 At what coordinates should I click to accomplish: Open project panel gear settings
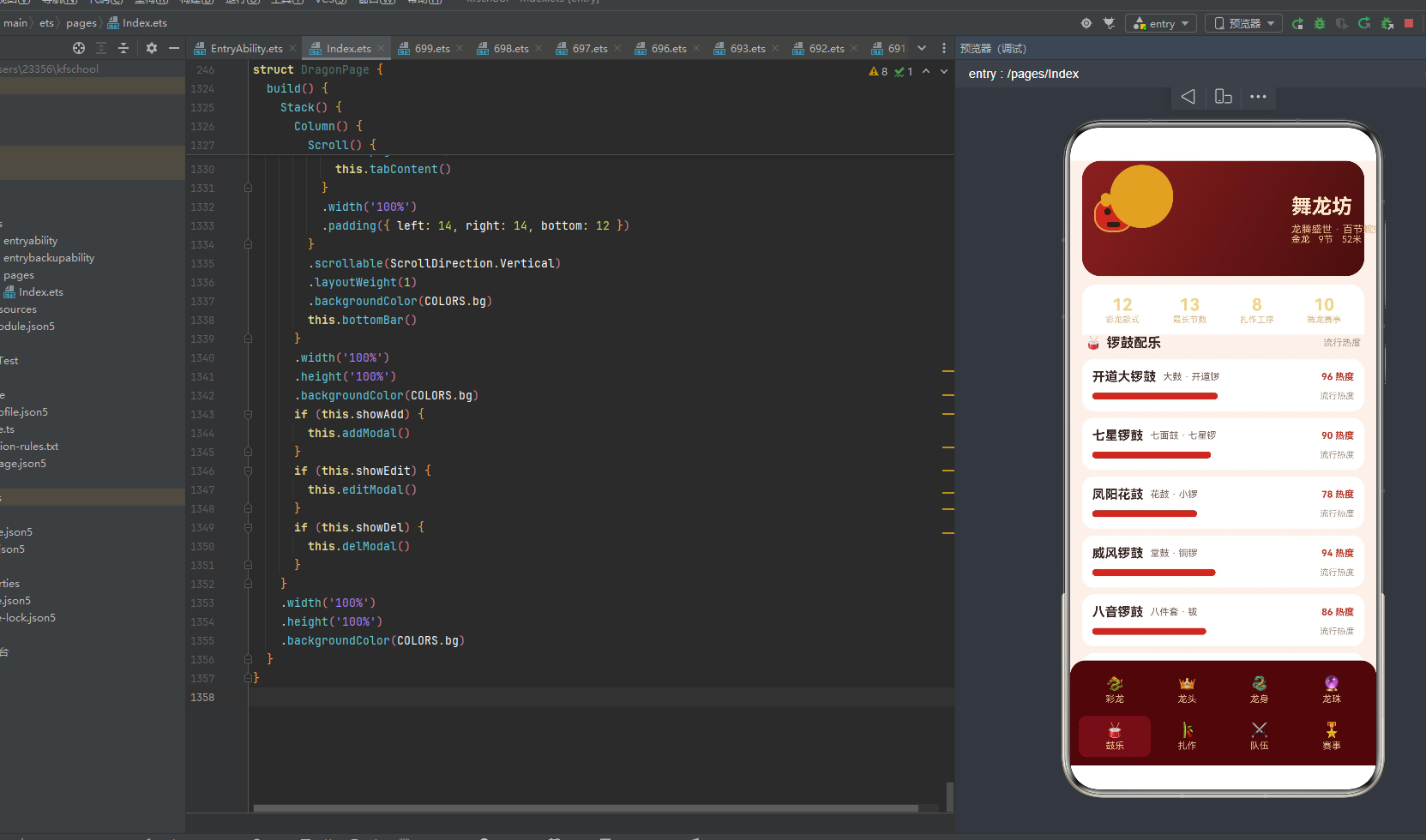coord(152,48)
